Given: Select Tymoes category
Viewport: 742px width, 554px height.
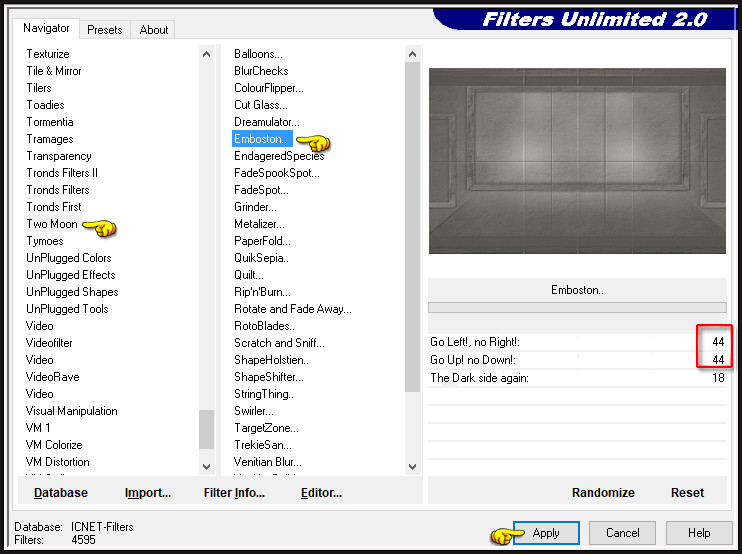Looking at the screenshot, I should tap(44, 241).
